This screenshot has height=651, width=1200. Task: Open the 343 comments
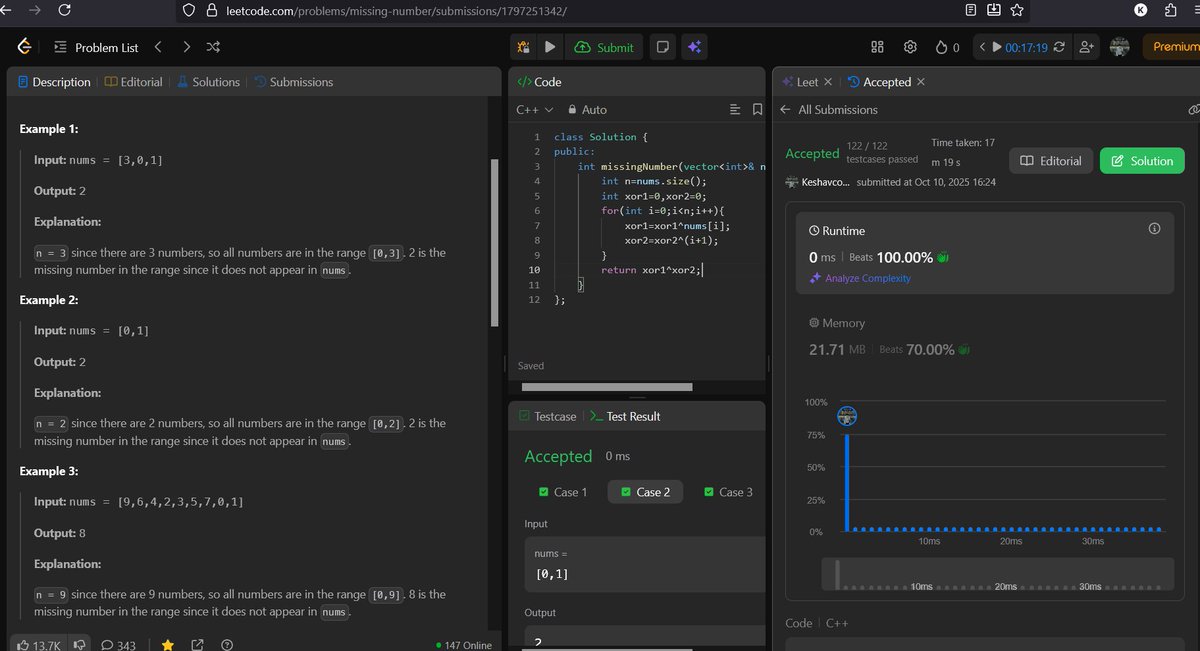[118, 645]
